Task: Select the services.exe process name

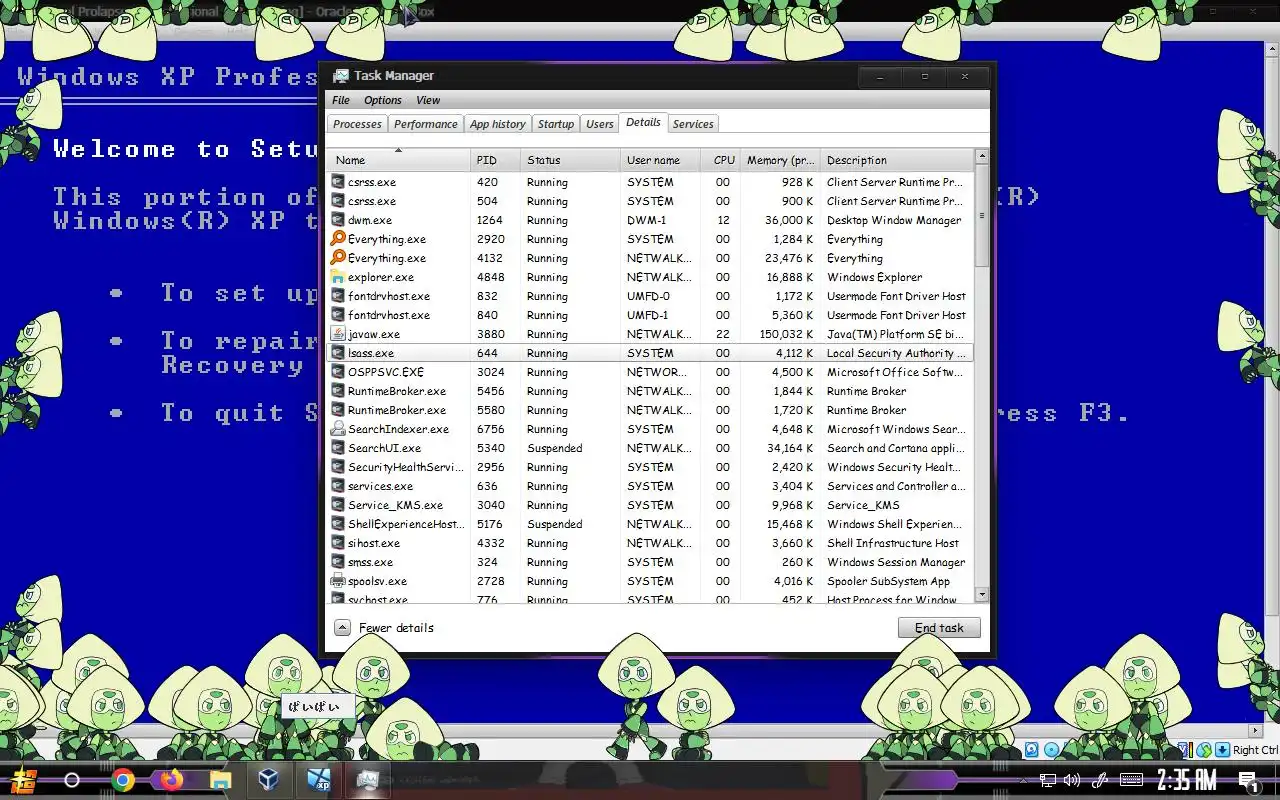Action: (380, 486)
